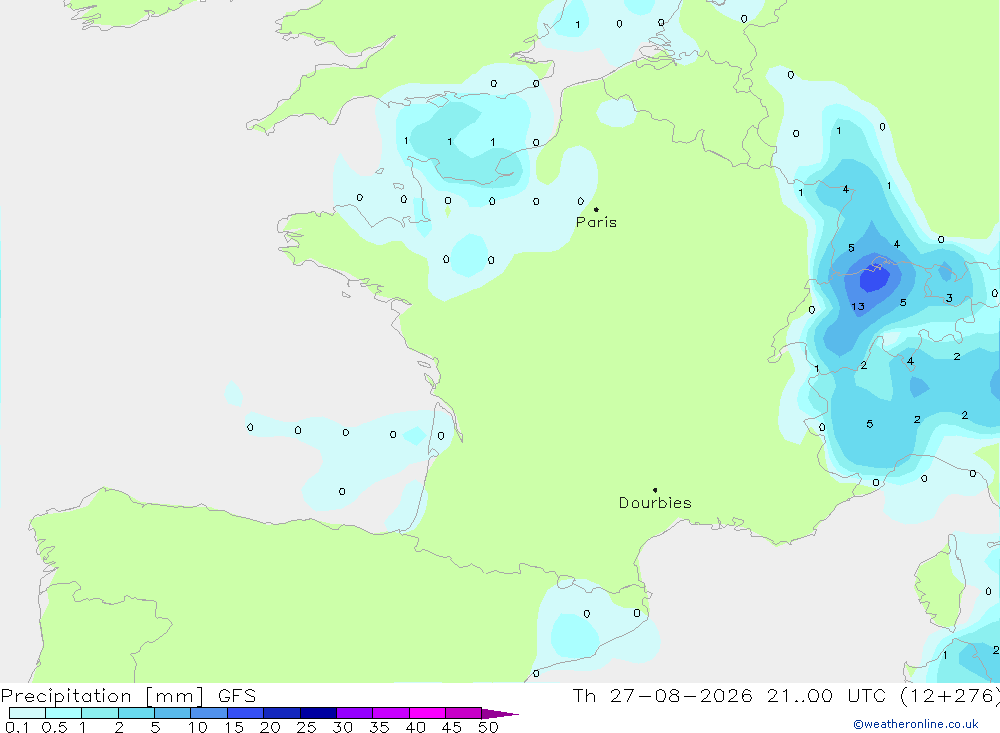Click the 0.5 legend scale label
1000x733 pixels.
point(54,727)
